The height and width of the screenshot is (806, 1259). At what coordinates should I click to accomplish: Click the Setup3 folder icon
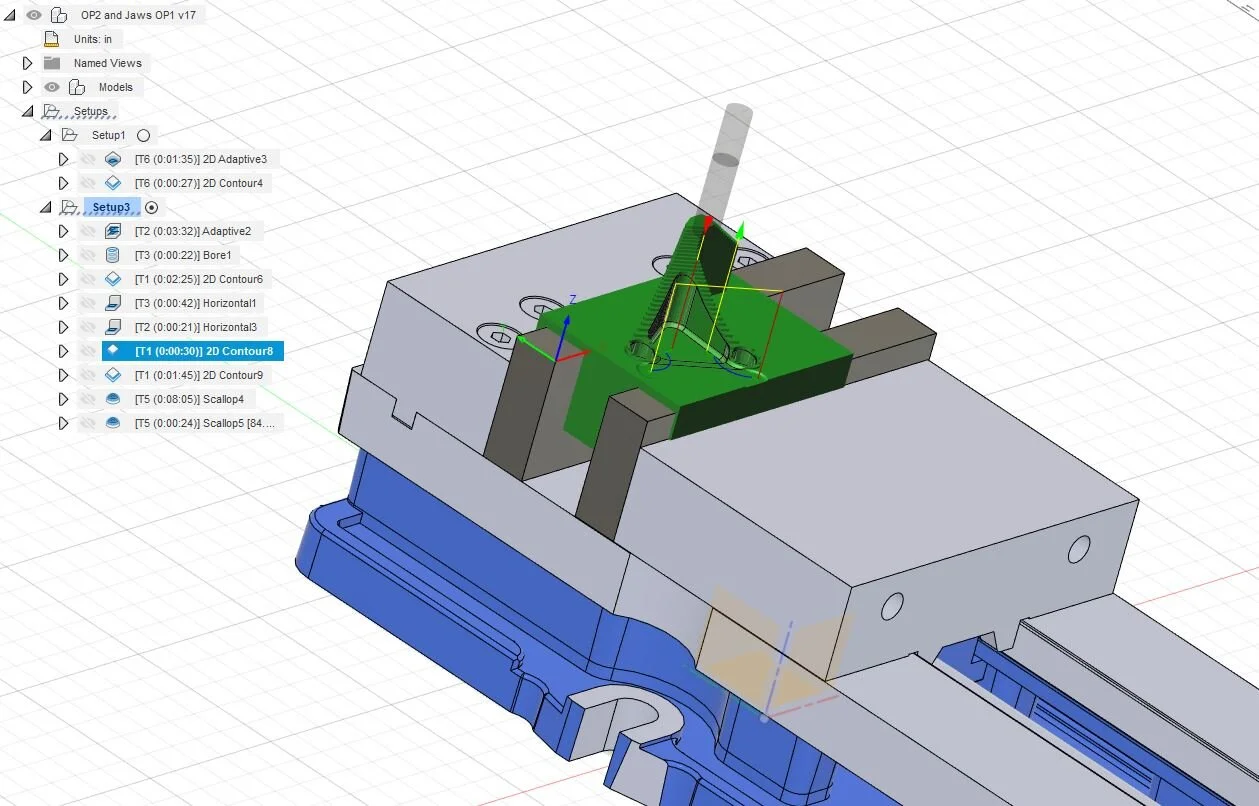point(69,207)
